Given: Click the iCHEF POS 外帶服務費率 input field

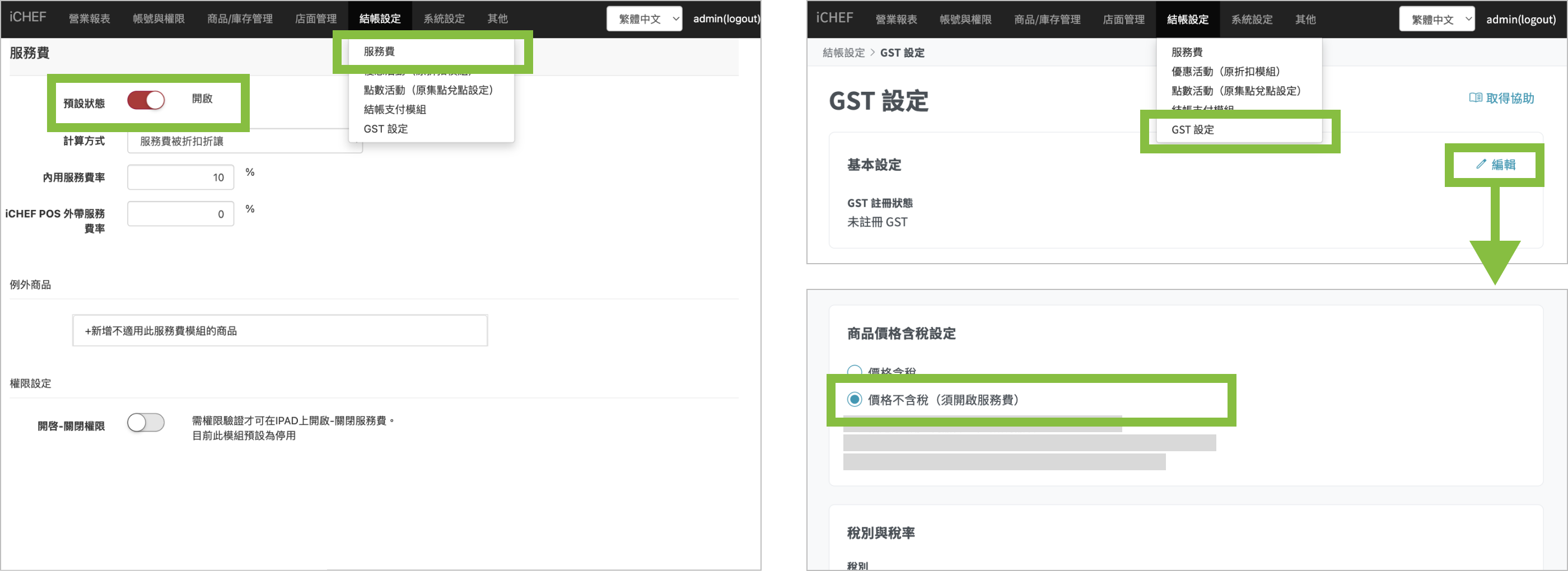Looking at the screenshot, I should click(x=181, y=214).
